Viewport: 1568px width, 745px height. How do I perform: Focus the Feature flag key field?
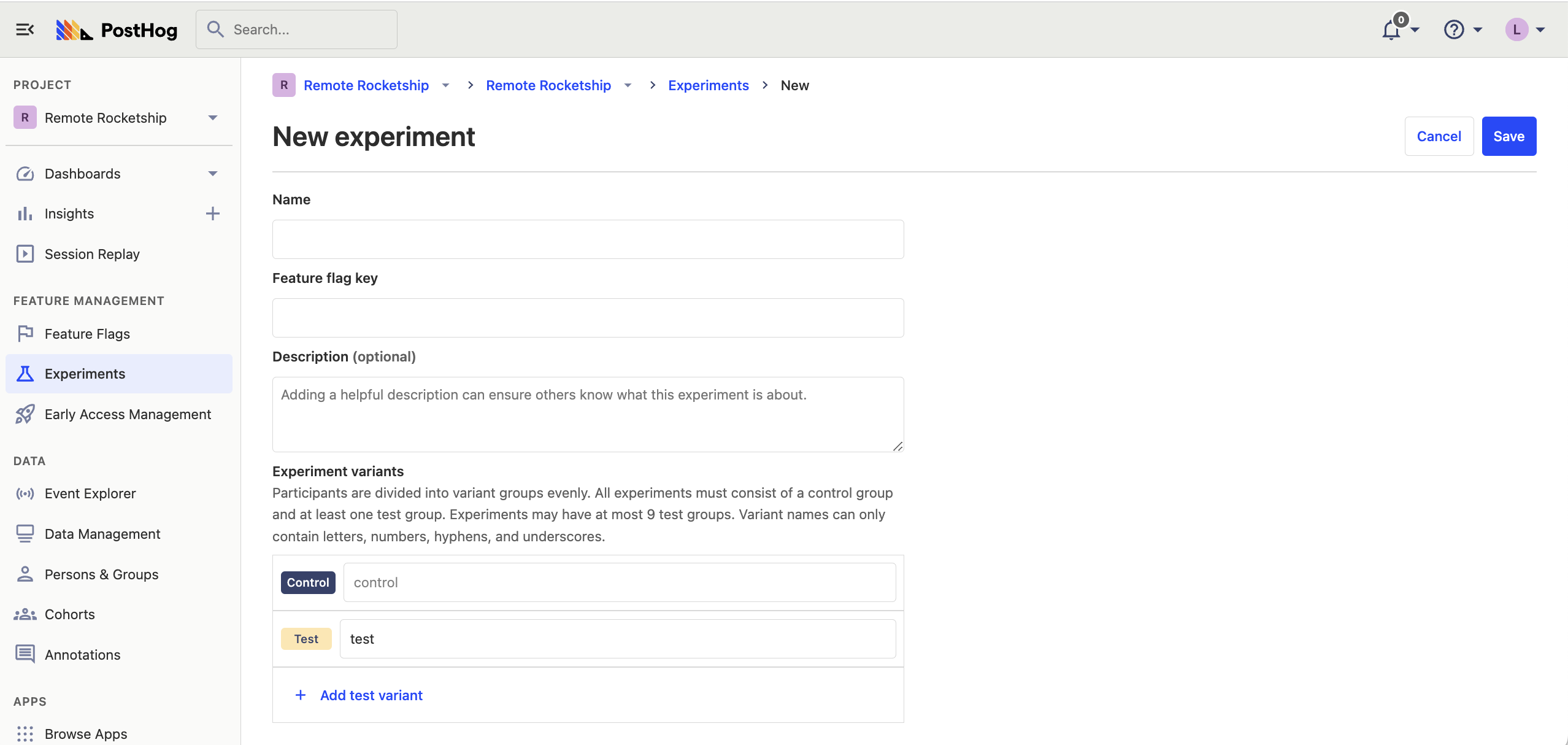(587, 317)
